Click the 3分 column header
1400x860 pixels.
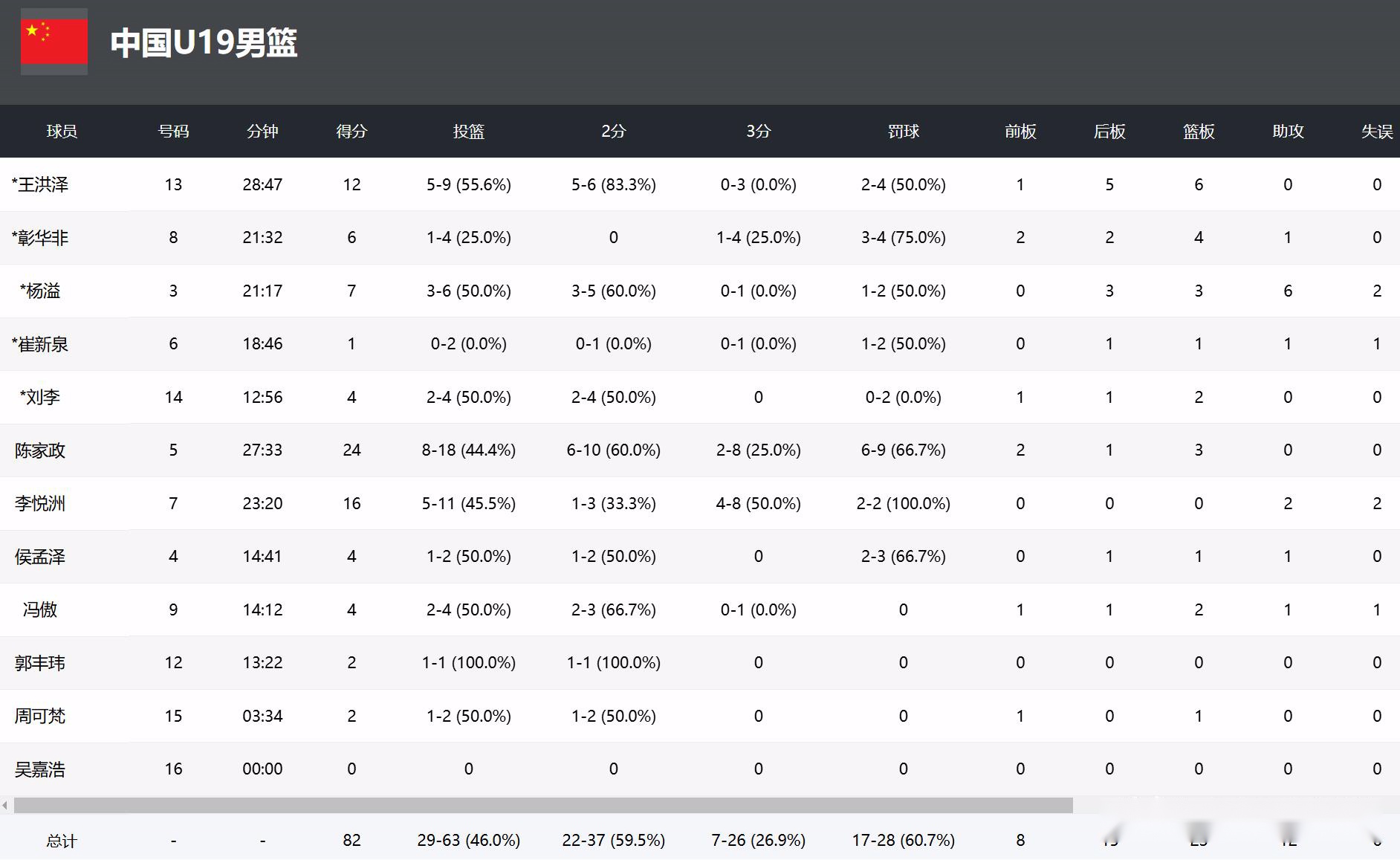(758, 132)
